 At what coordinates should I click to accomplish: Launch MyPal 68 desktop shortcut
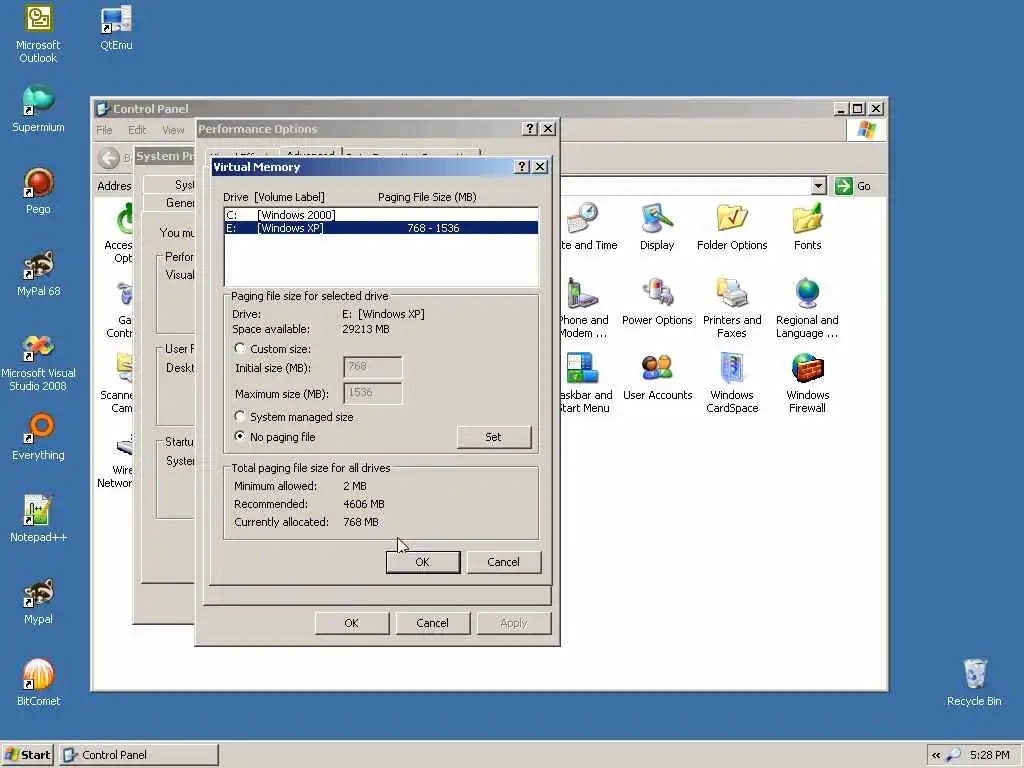pyautogui.click(x=38, y=273)
